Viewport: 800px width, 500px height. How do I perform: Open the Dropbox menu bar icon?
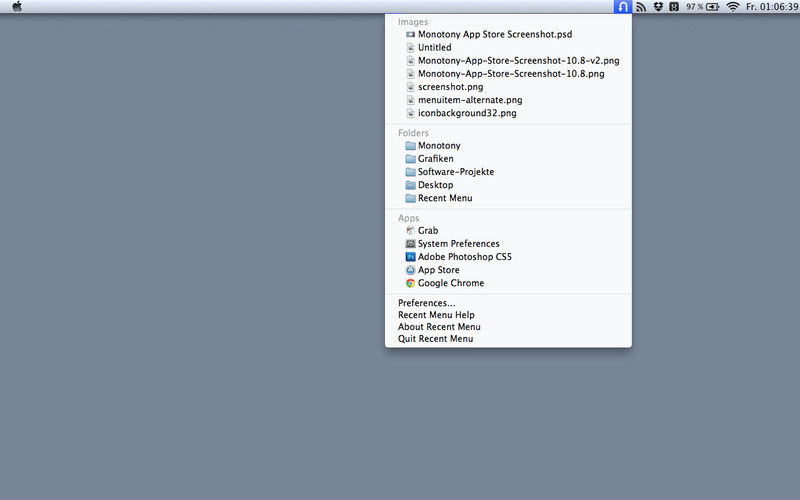click(x=658, y=7)
